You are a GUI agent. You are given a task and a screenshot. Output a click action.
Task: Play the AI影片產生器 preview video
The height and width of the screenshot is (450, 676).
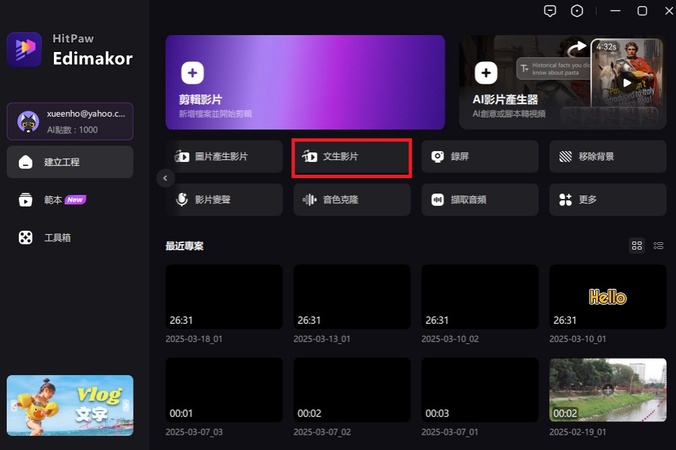(626, 83)
